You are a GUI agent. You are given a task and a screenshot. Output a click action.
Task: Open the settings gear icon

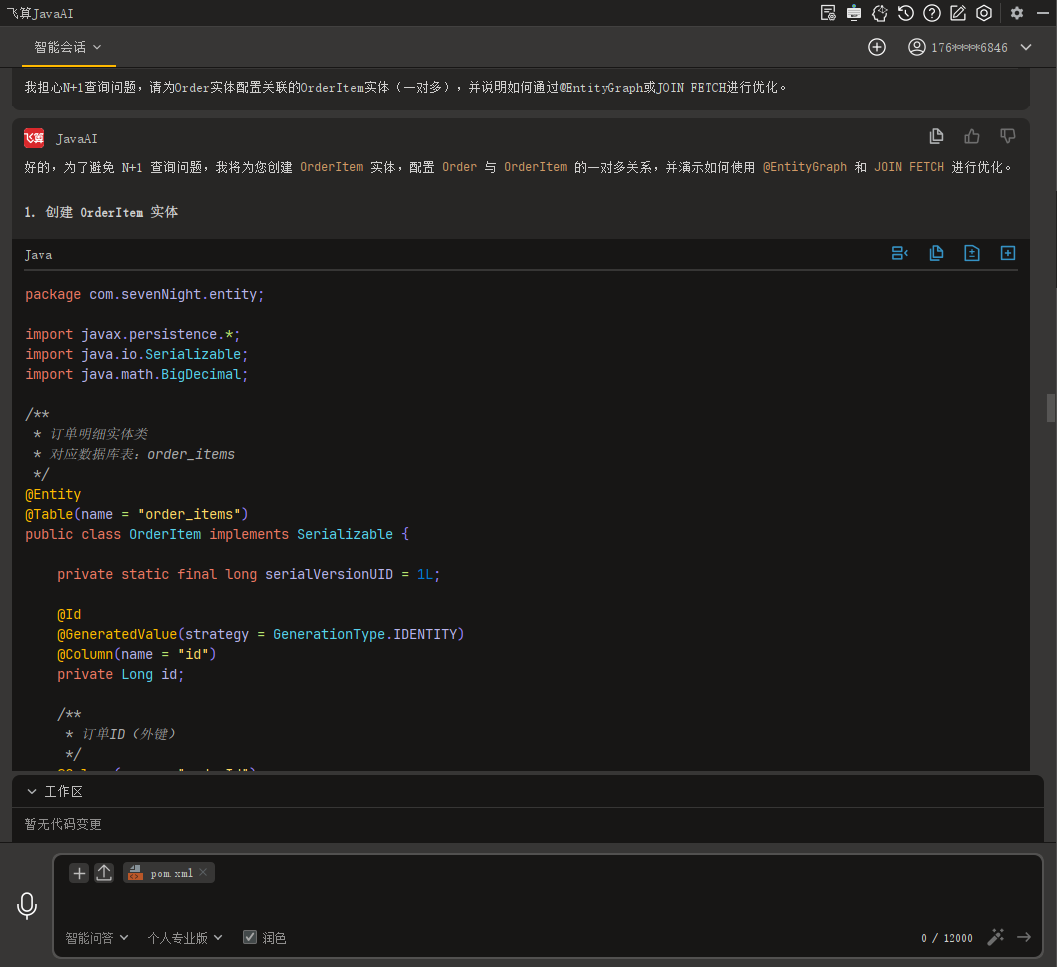click(x=1017, y=13)
